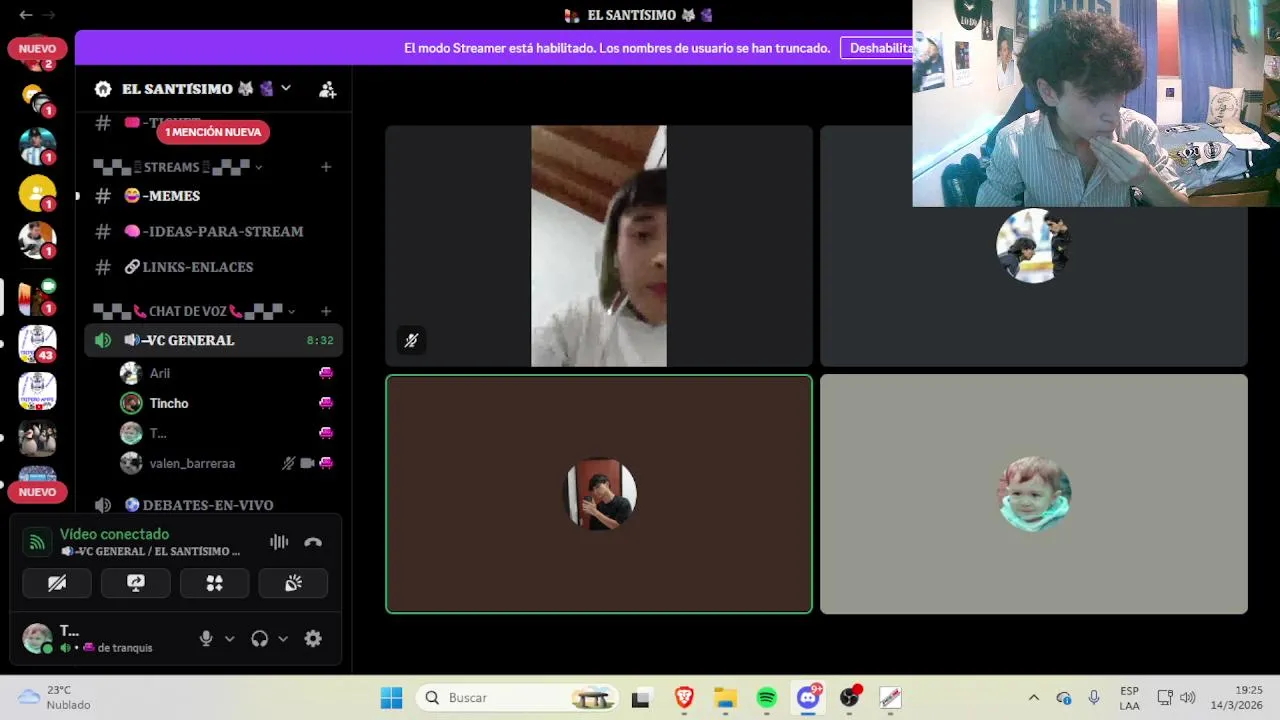This screenshot has width=1280, height=720.
Task: Open the MEMES text channel
Action: point(213,196)
